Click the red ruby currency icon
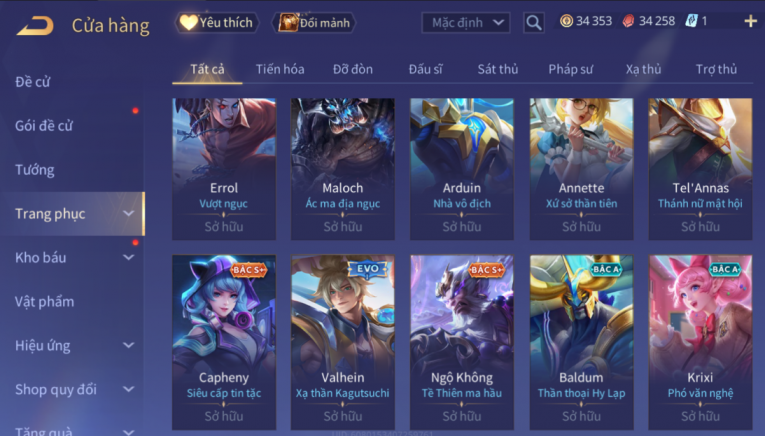Screen dimensions: 765x436 coord(628,21)
